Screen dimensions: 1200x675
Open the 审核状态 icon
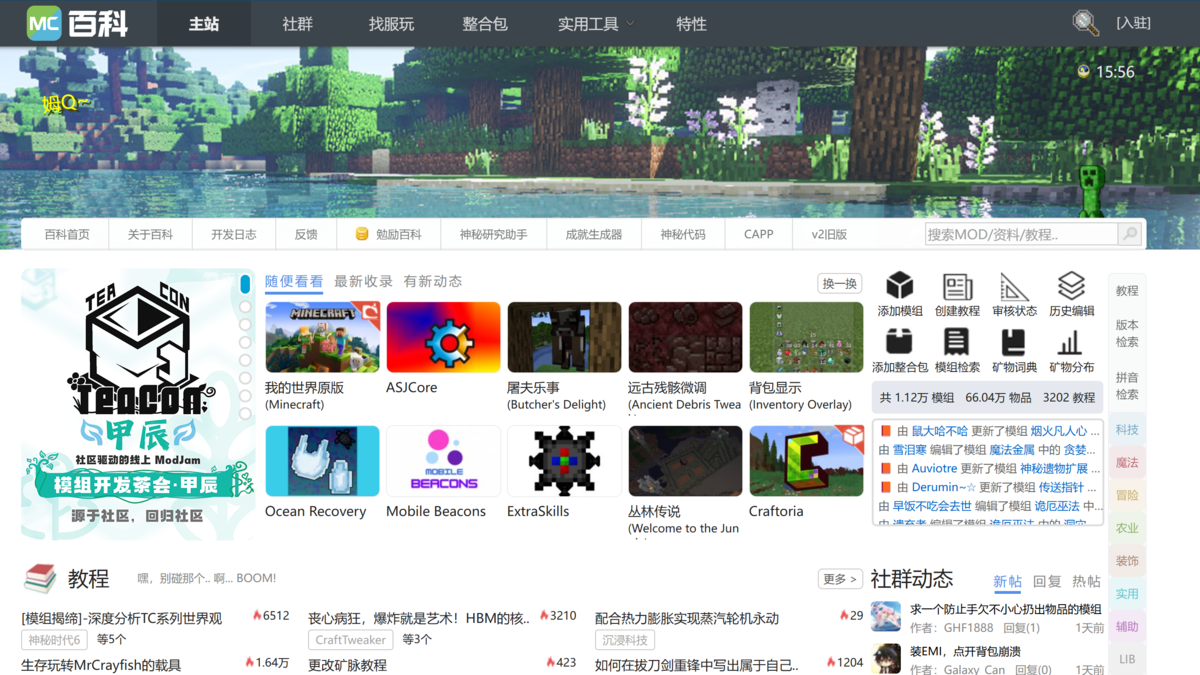(1014, 286)
